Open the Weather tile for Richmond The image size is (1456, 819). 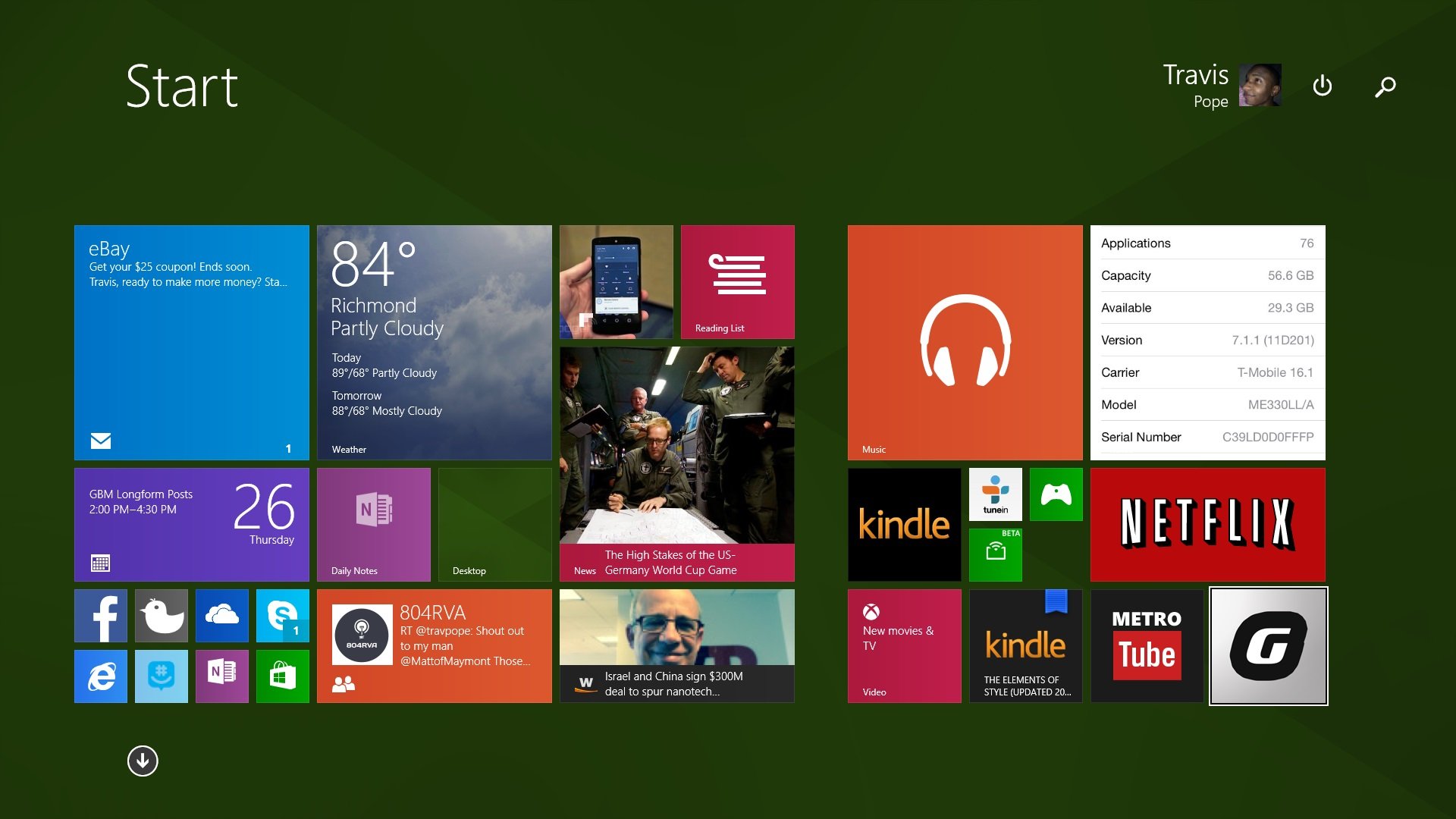(x=435, y=343)
